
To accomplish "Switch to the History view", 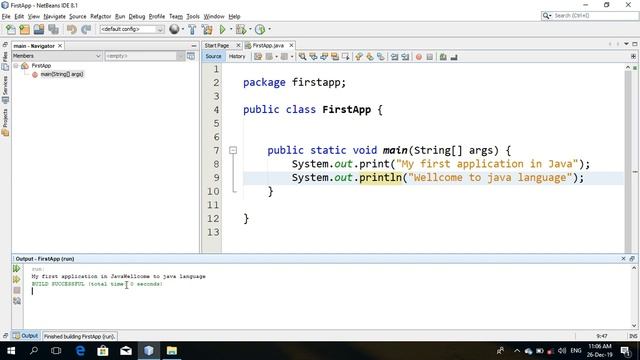I will pos(237,56).
